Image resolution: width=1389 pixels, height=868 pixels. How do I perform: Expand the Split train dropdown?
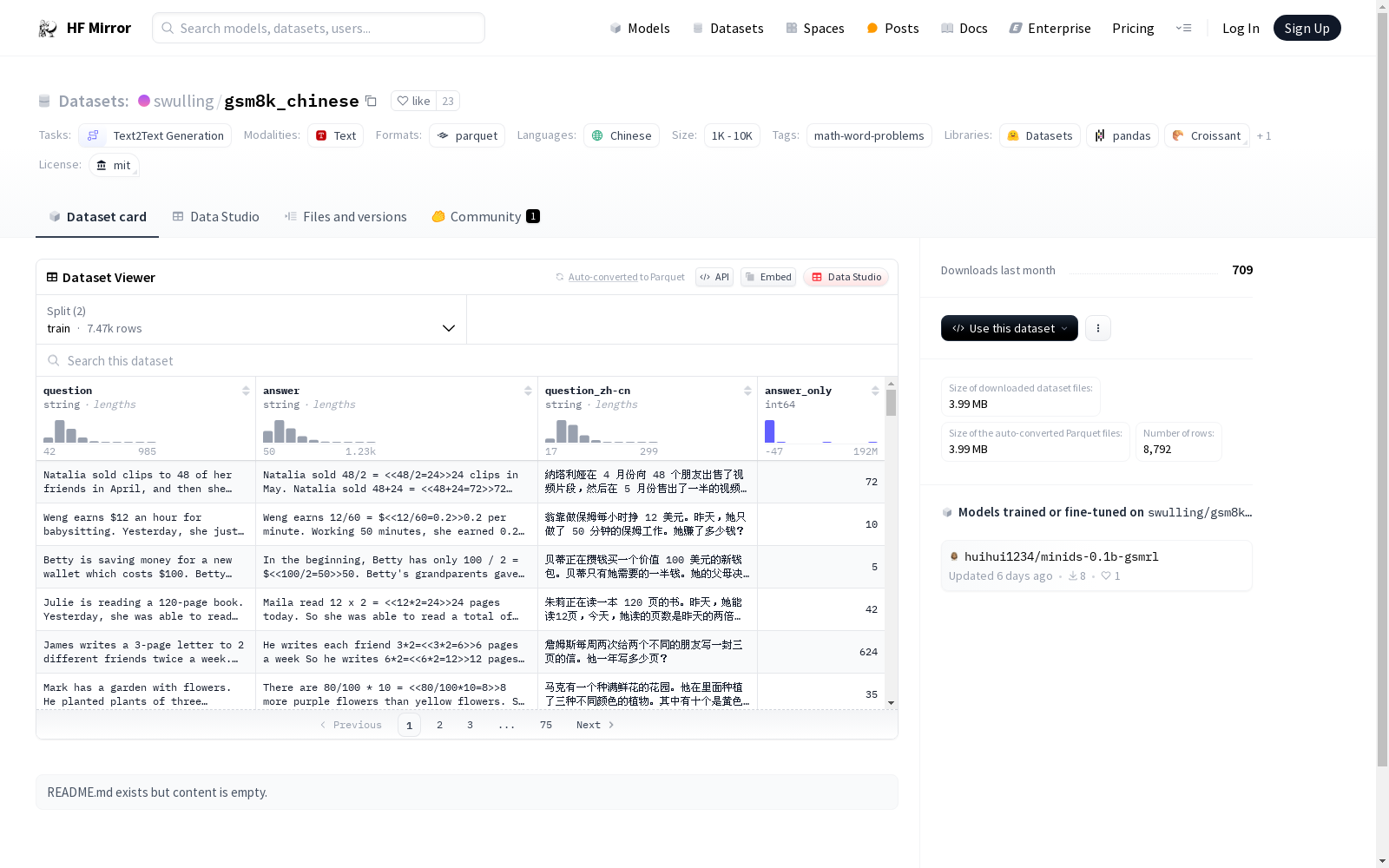click(252, 319)
